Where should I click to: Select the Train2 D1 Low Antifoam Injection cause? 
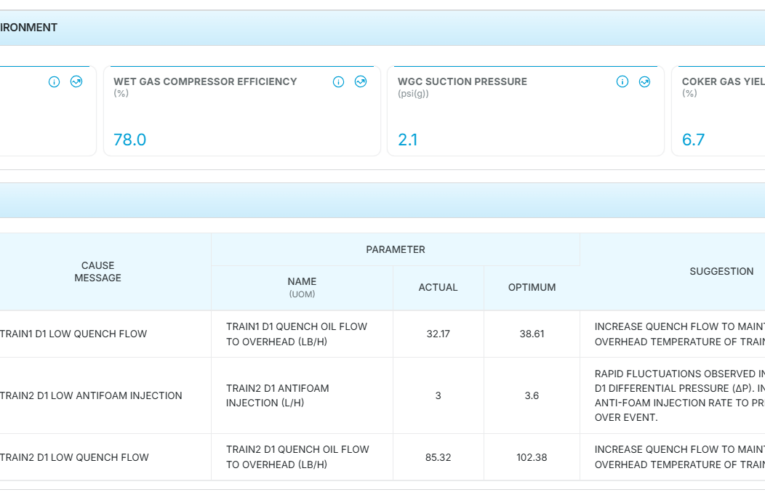tap(91, 396)
